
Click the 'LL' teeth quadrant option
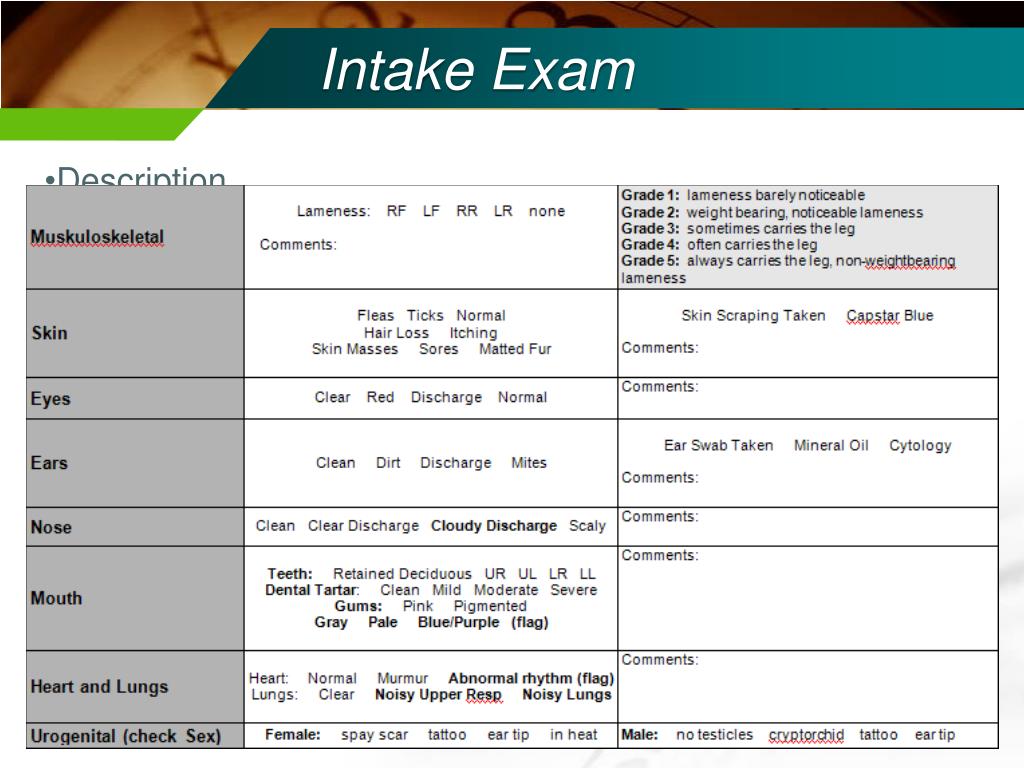588,573
